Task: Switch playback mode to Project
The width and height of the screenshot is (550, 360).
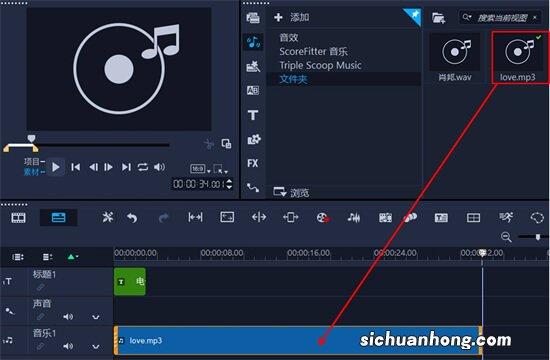Action: [34, 162]
